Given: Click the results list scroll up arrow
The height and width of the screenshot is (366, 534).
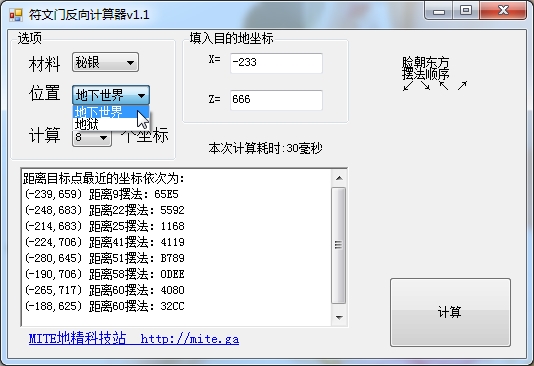Looking at the screenshot, I should click(x=339, y=178).
